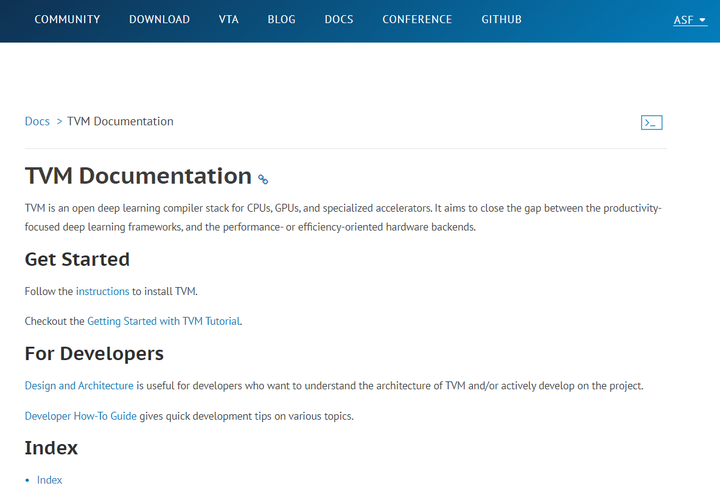Click the permalink icon beside TVM Documentation
The height and width of the screenshot is (500, 720).
point(263,180)
